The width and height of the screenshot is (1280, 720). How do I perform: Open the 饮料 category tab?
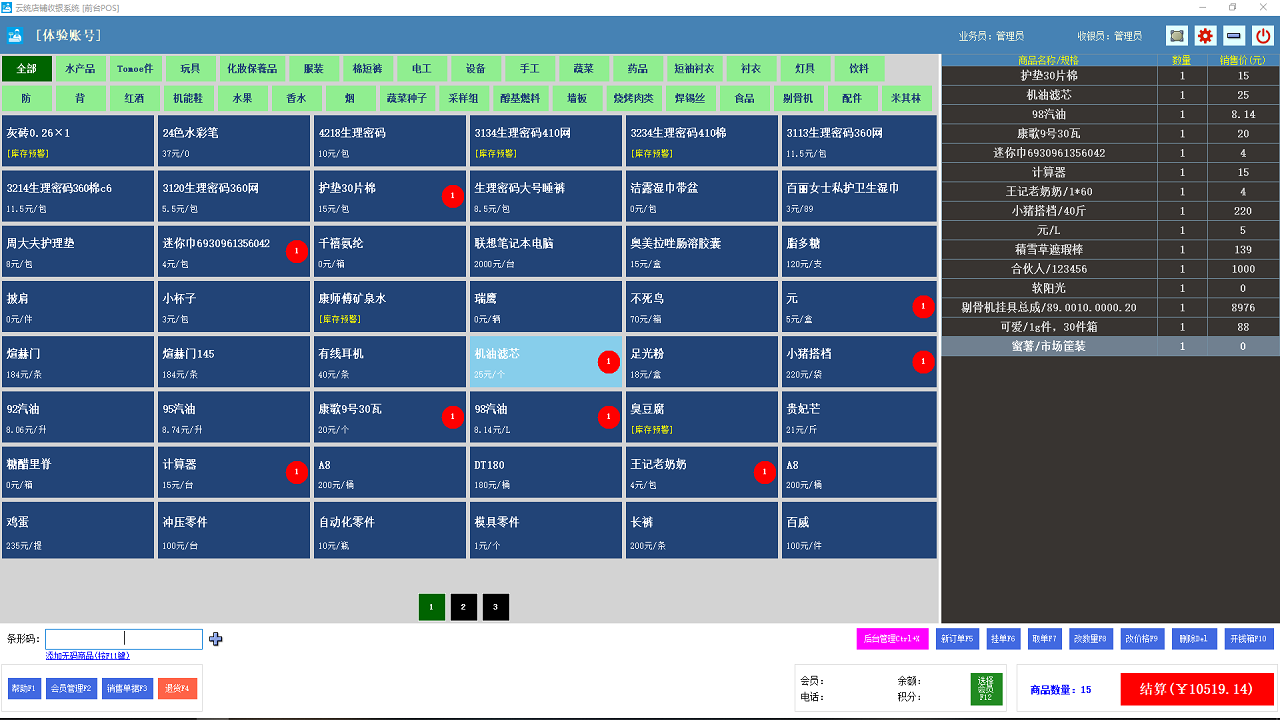(x=859, y=68)
